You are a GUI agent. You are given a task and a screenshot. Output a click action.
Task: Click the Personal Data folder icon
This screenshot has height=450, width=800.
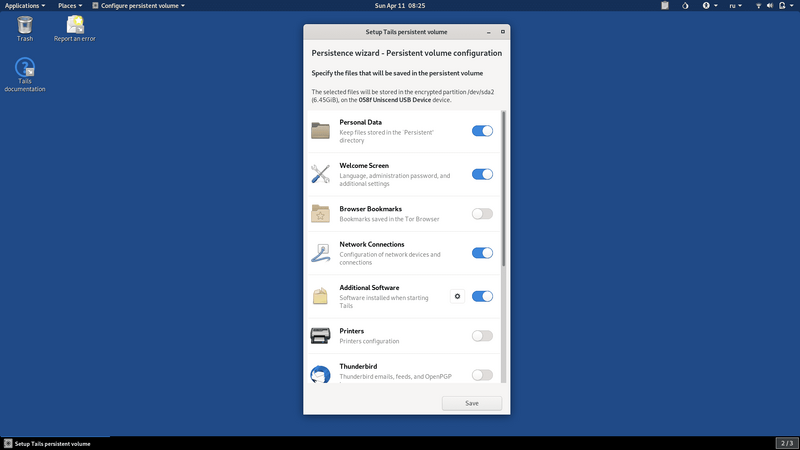(x=320, y=131)
